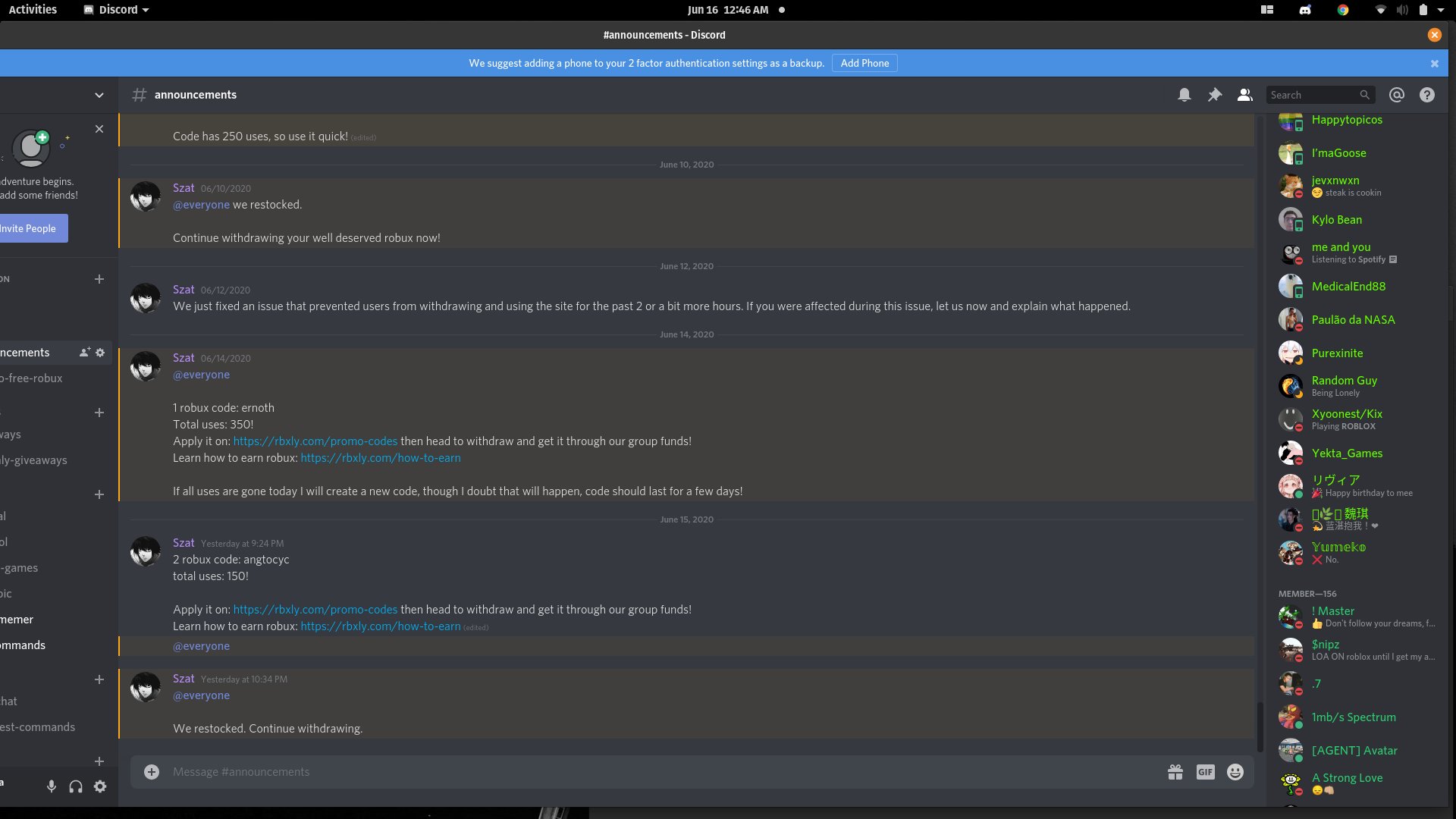This screenshot has width=1456, height=819.
Task: Click the Discord tray icon
Action: tap(1305, 10)
